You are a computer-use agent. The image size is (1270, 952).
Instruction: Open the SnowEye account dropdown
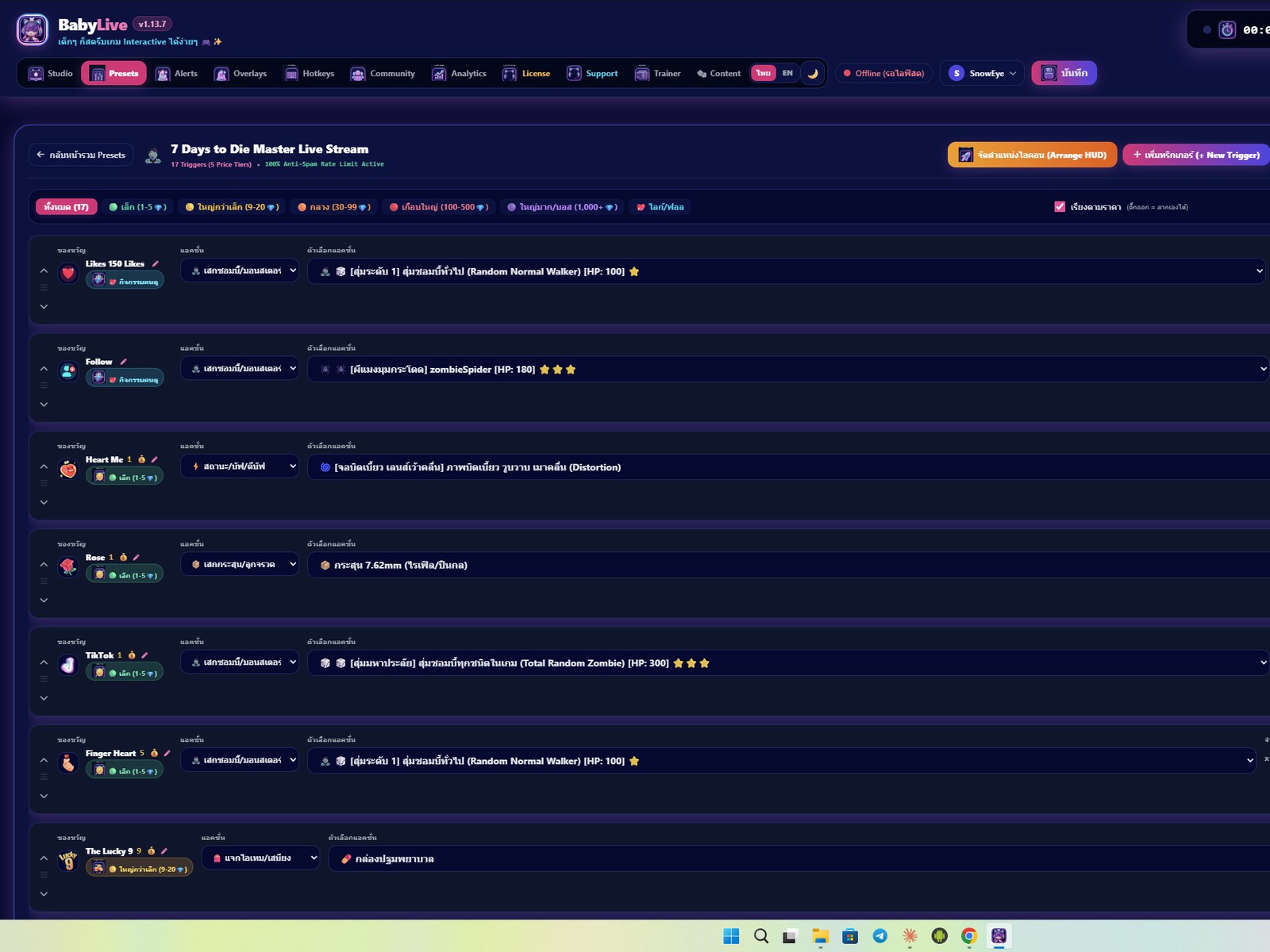tap(982, 73)
